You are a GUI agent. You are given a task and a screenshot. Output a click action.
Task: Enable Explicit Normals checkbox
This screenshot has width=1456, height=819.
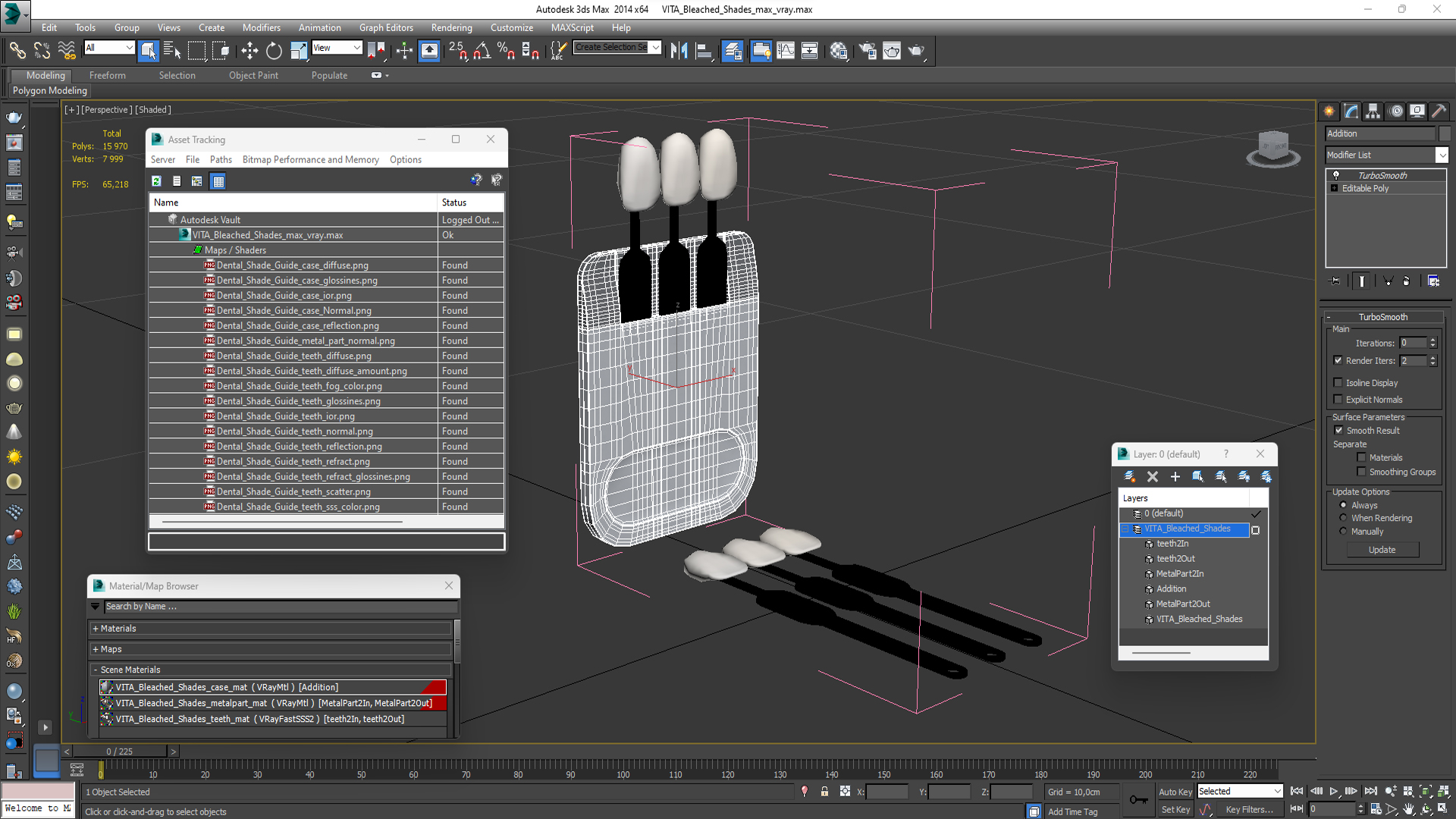tap(1338, 400)
